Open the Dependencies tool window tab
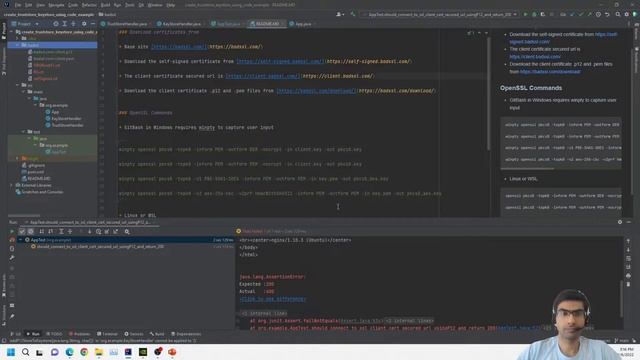 pyautogui.click(x=186, y=334)
